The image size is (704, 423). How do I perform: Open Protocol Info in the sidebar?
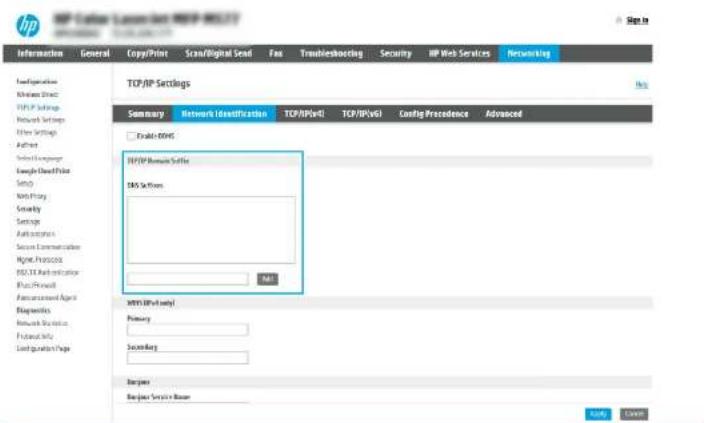(x=35, y=336)
